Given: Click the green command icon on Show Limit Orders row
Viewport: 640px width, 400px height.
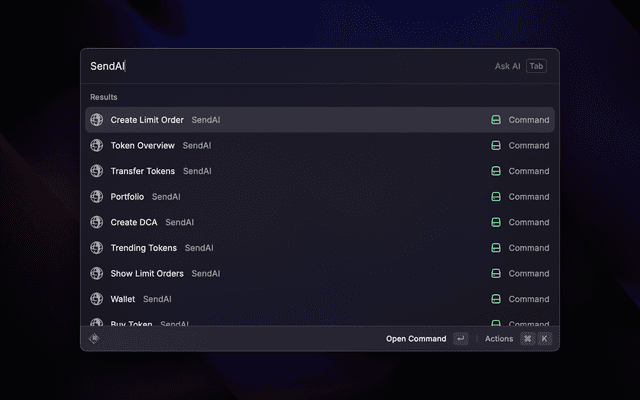Looking at the screenshot, I should 495,273.
